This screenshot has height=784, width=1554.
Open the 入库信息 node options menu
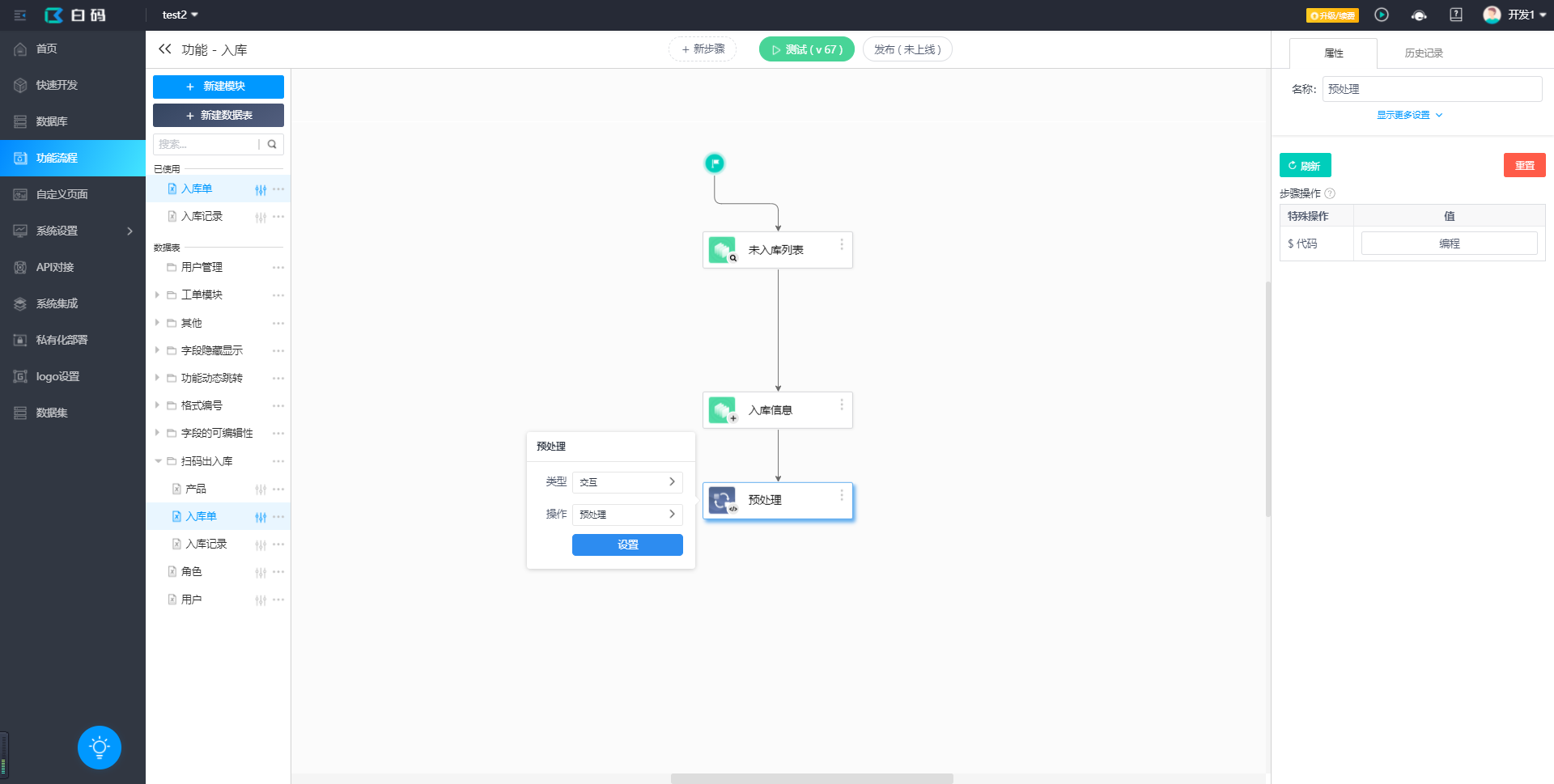pyautogui.click(x=842, y=405)
